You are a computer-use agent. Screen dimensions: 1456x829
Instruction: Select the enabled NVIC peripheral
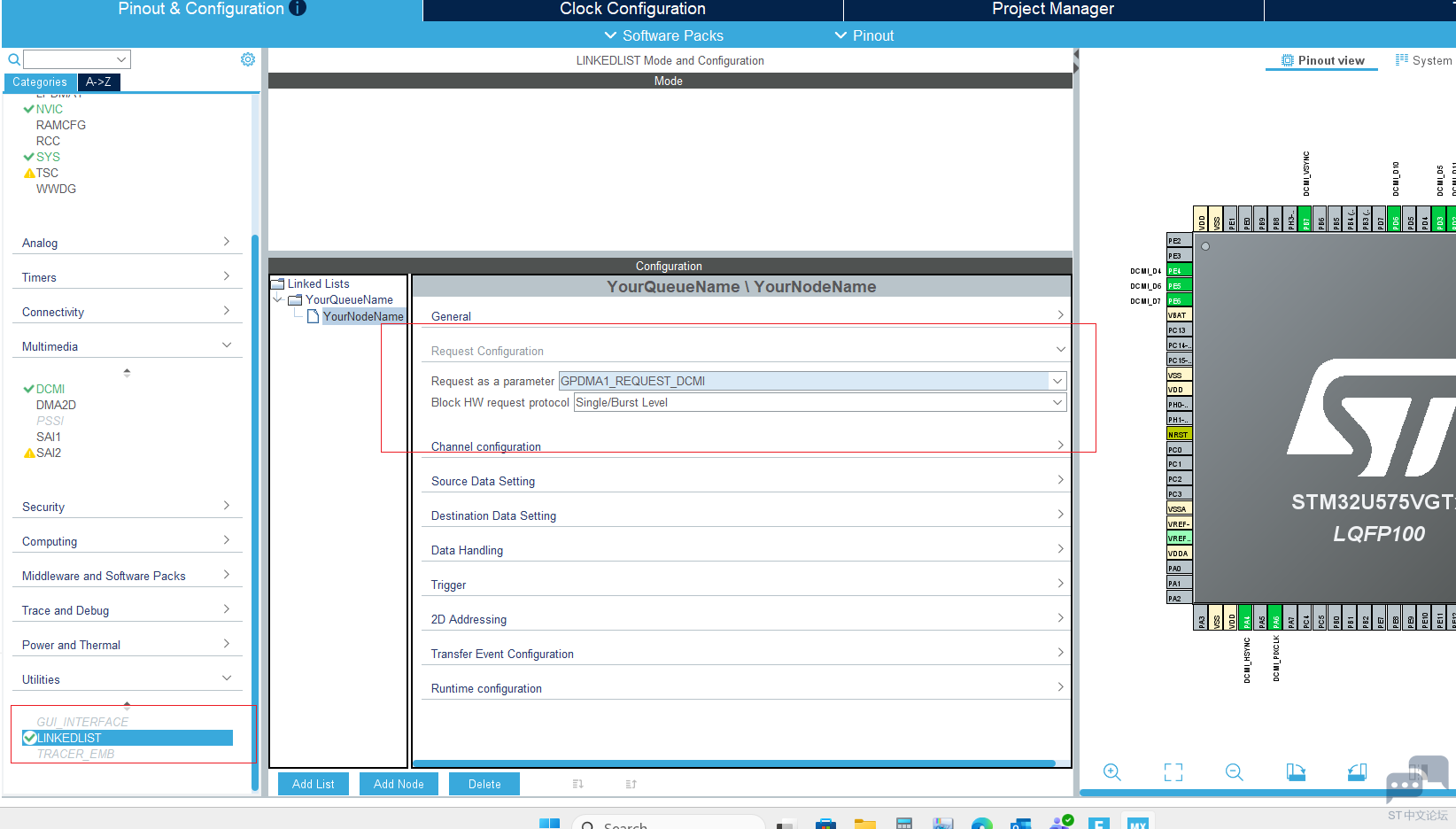50,109
